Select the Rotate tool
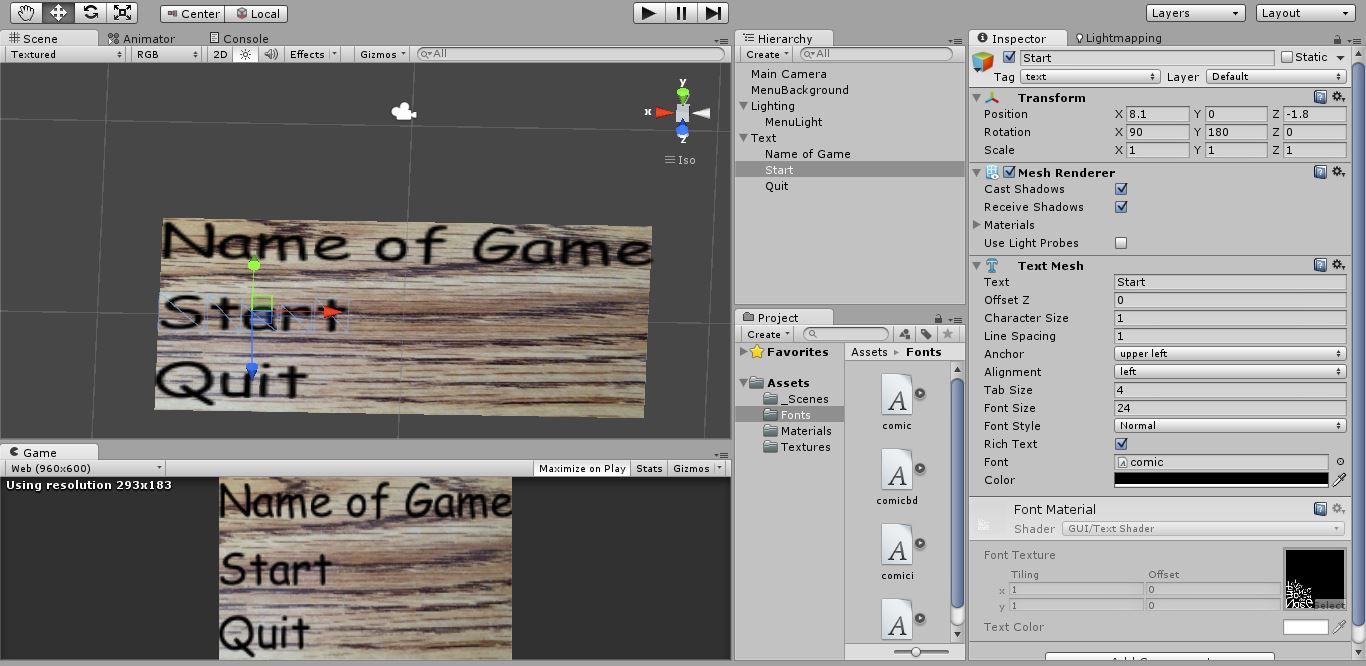This screenshot has height=666, width=1366. [x=92, y=12]
